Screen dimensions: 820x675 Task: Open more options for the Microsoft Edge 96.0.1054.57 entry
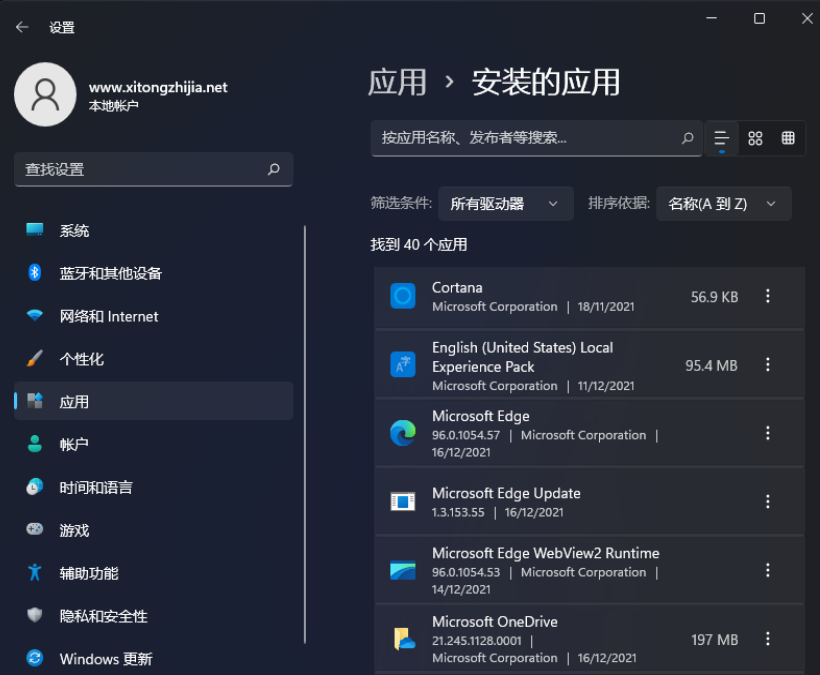(x=768, y=433)
